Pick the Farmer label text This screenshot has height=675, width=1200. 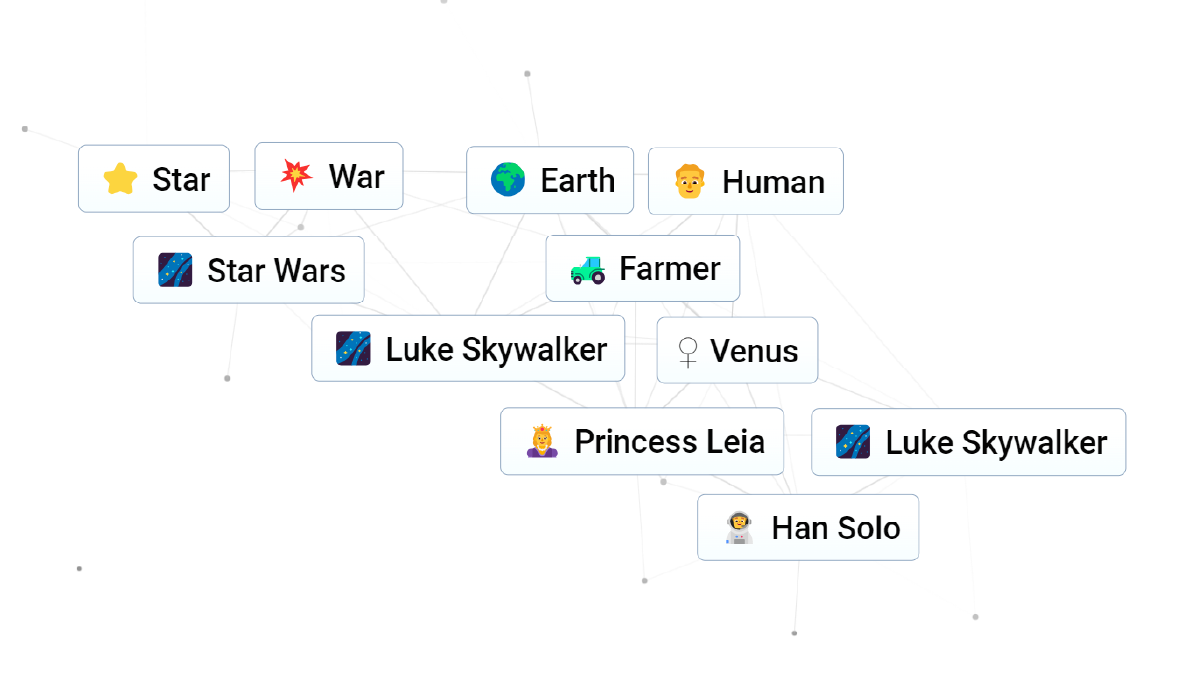(x=669, y=269)
